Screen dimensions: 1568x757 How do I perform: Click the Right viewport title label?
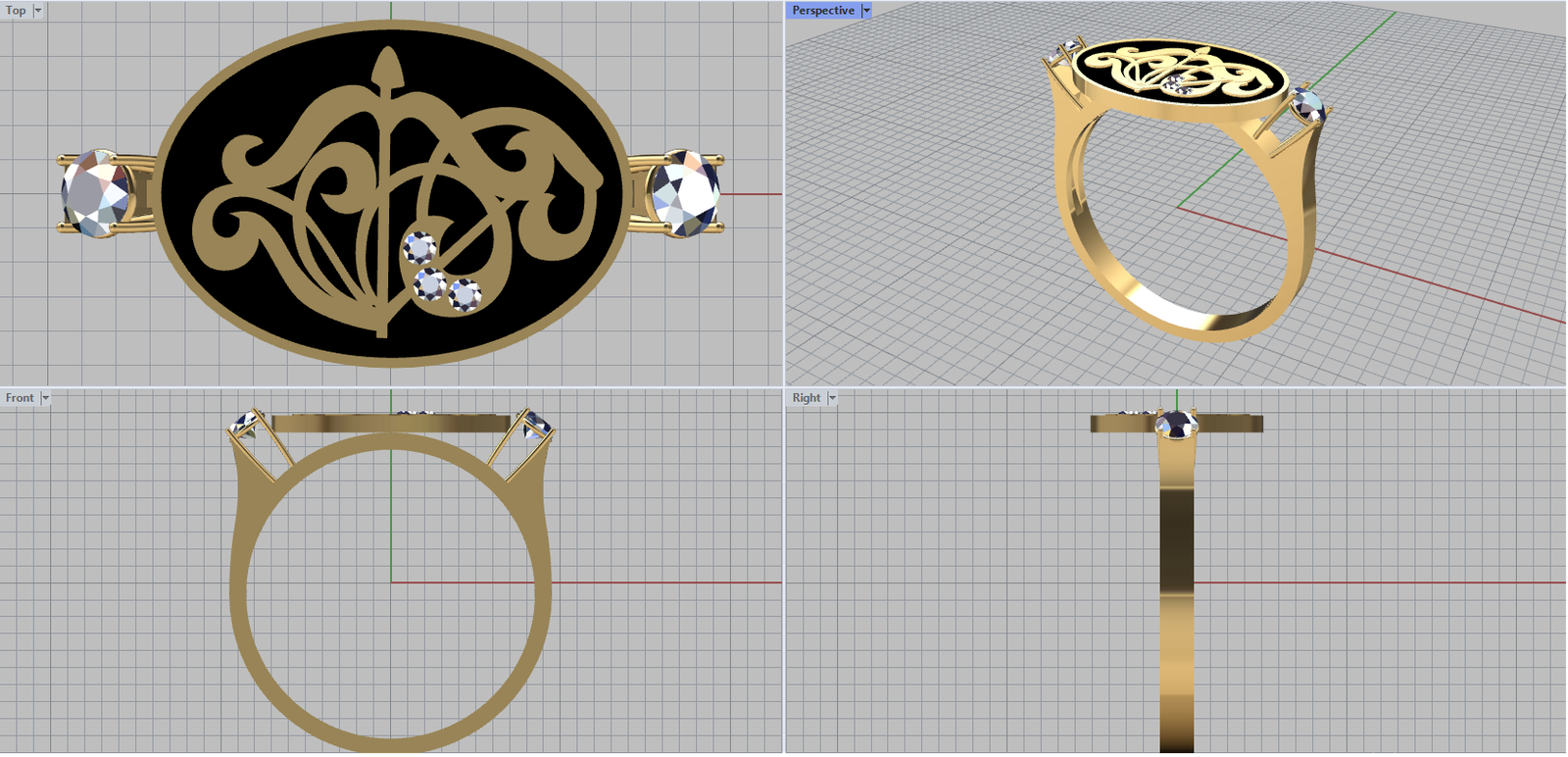(x=807, y=398)
